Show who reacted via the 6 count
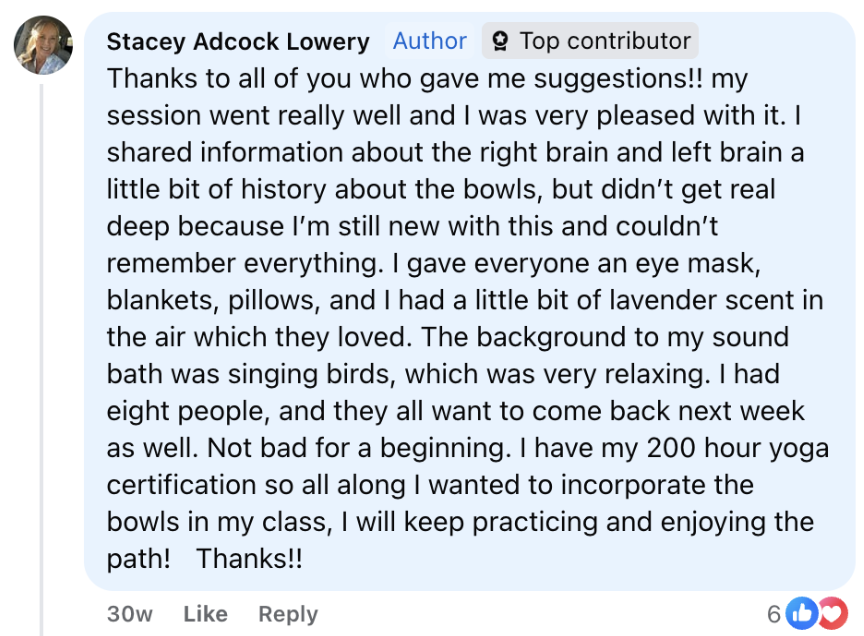864x636 pixels. point(774,614)
